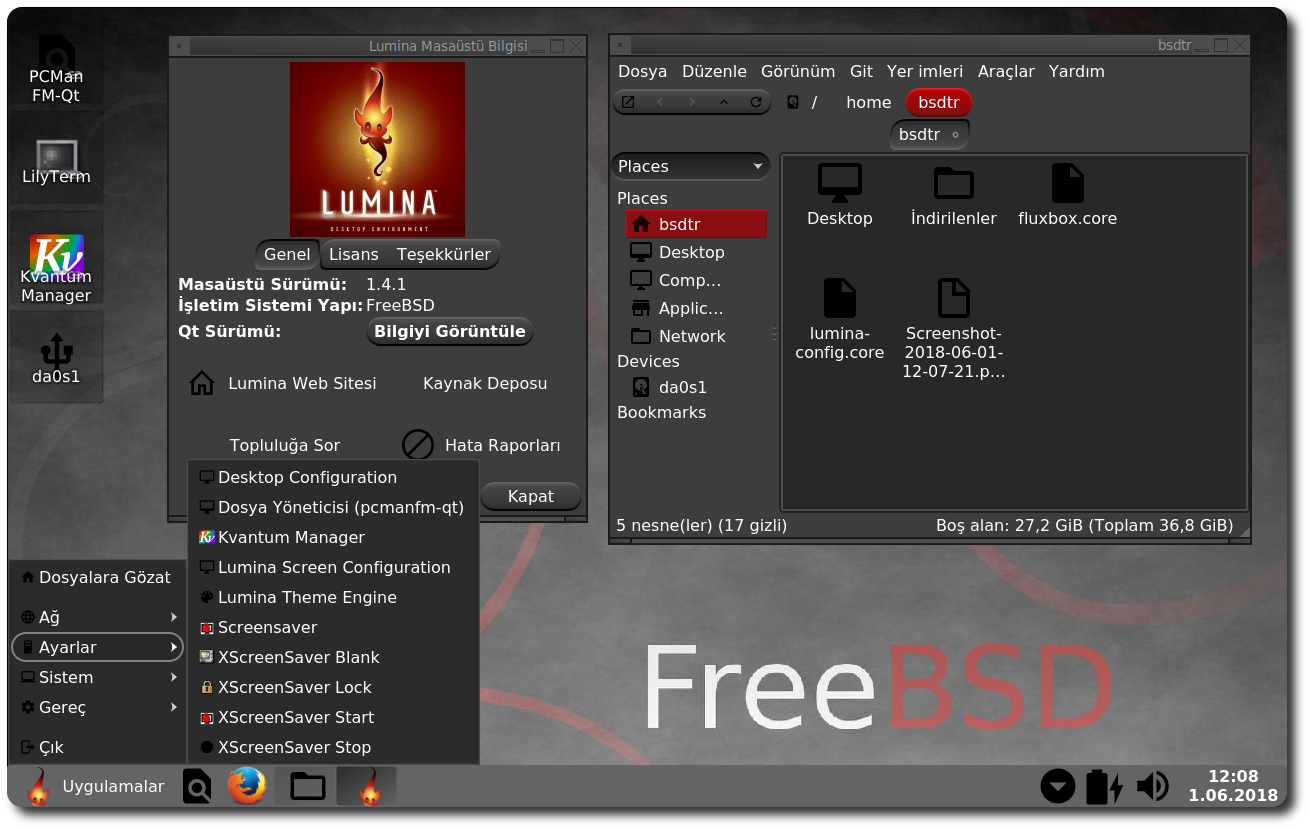1310x830 pixels.
Task: Select the İndirilenler folder
Action: 954,196
